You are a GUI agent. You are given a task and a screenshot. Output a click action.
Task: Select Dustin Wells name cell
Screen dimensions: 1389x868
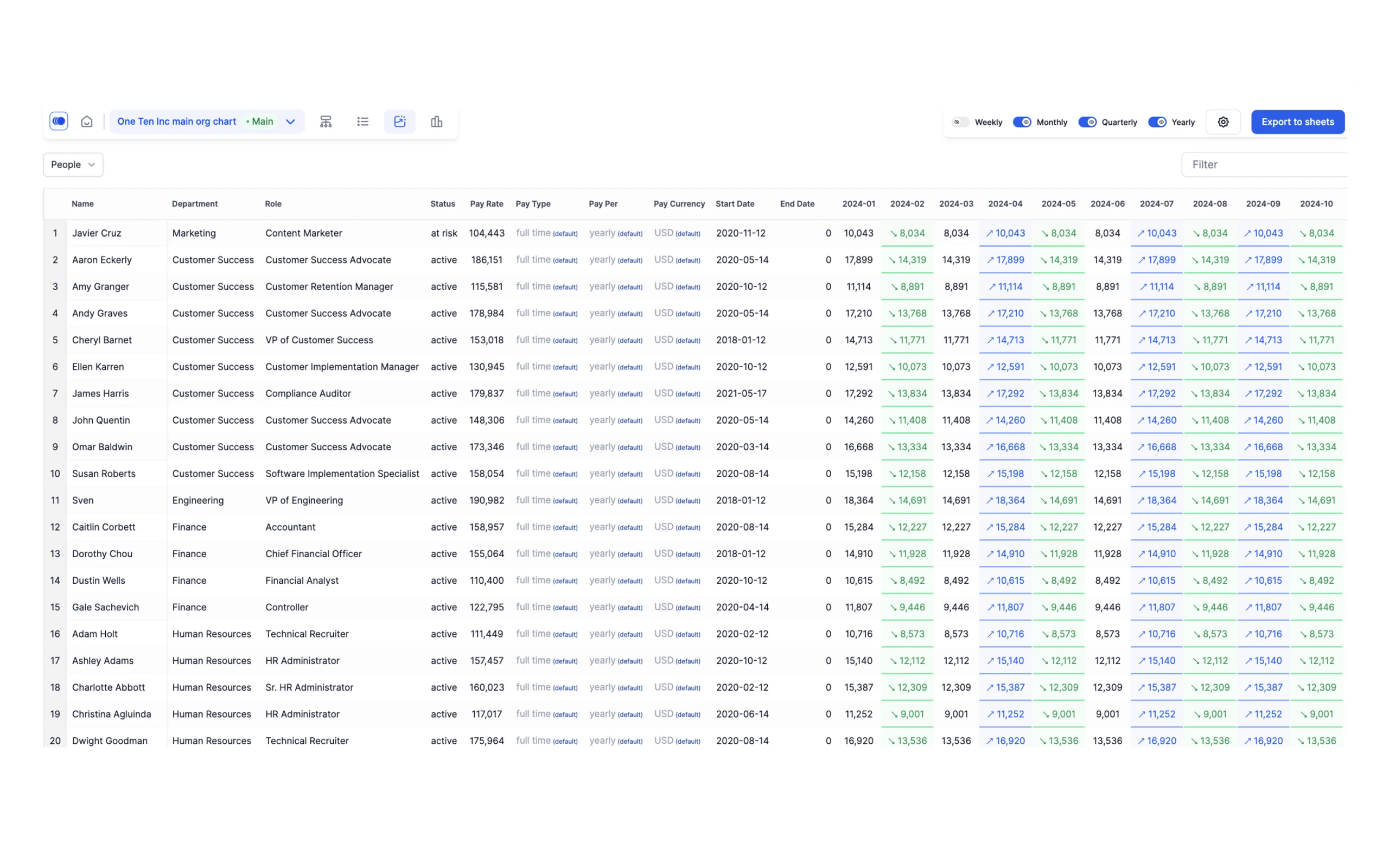click(x=117, y=580)
